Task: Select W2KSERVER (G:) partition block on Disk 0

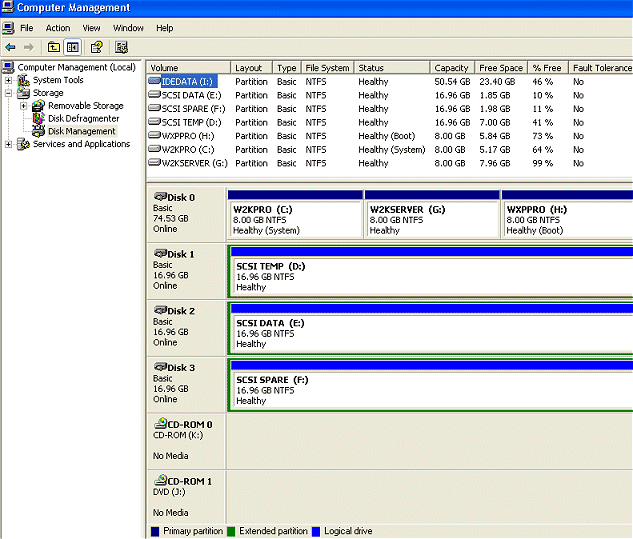Action: tap(432, 214)
